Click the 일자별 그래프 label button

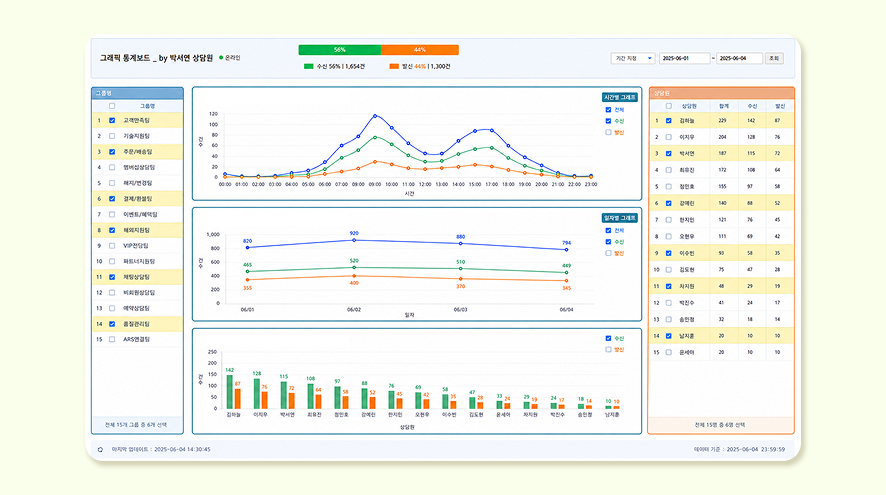620,218
